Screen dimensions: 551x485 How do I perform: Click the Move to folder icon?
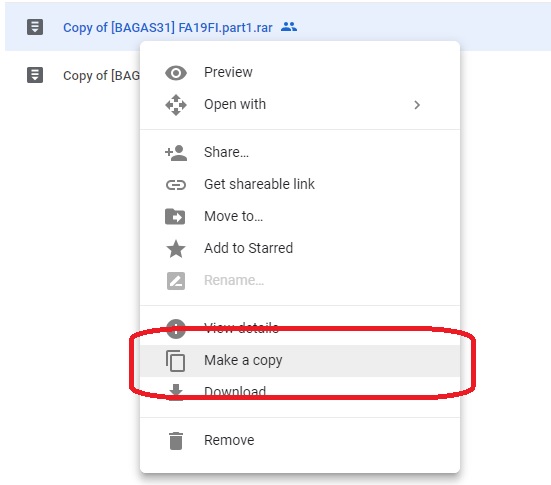pyautogui.click(x=175, y=216)
